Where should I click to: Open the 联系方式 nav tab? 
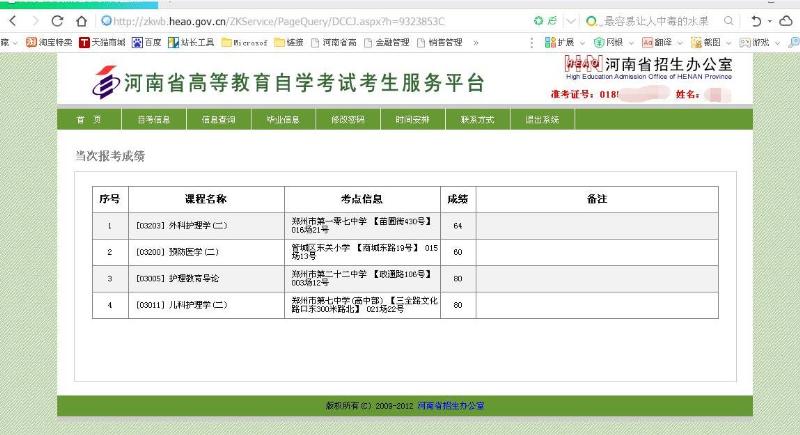(x=478, y=119)
